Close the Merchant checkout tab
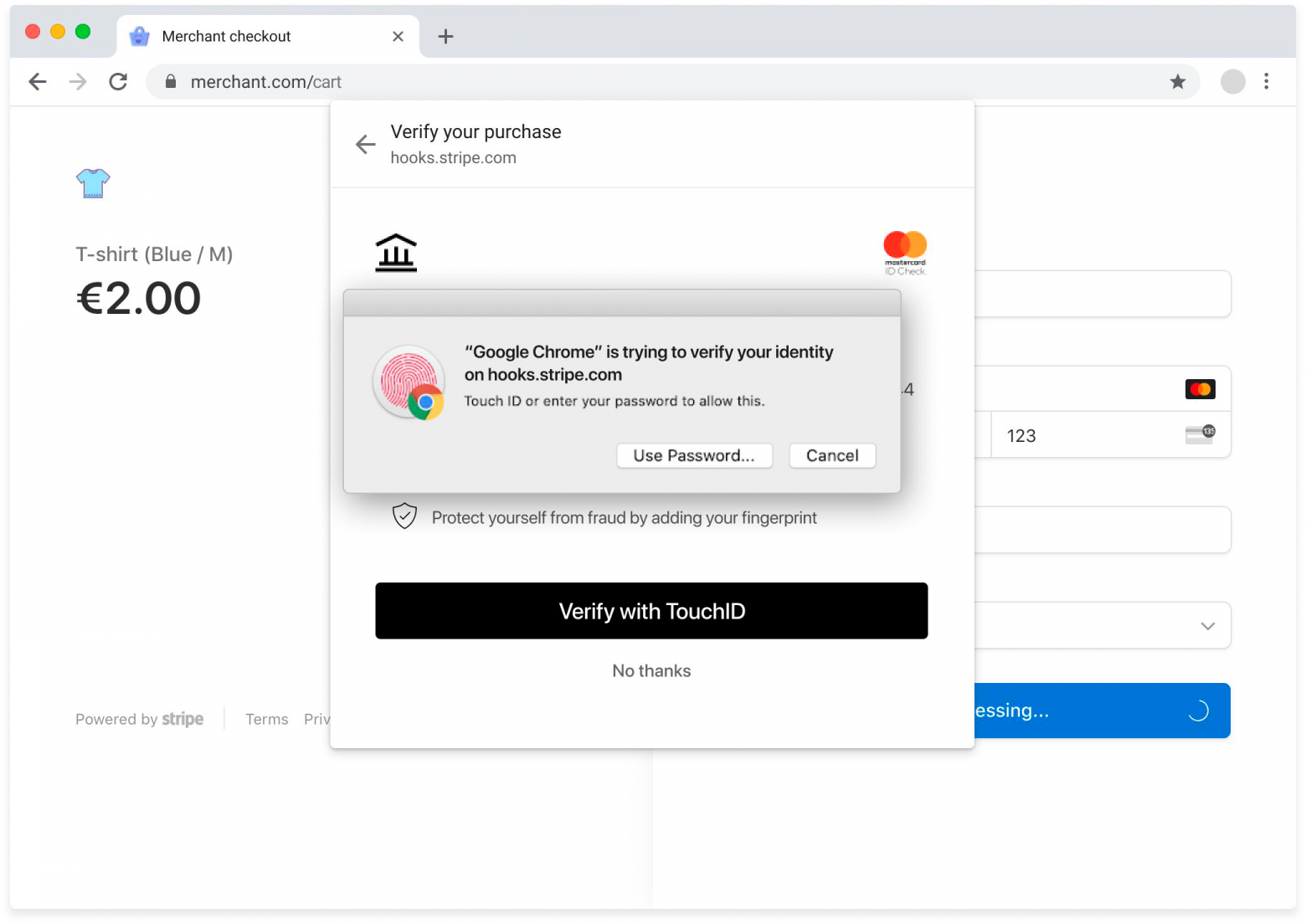The height and width of the screenshot is (924, 1306). point(398,36)
